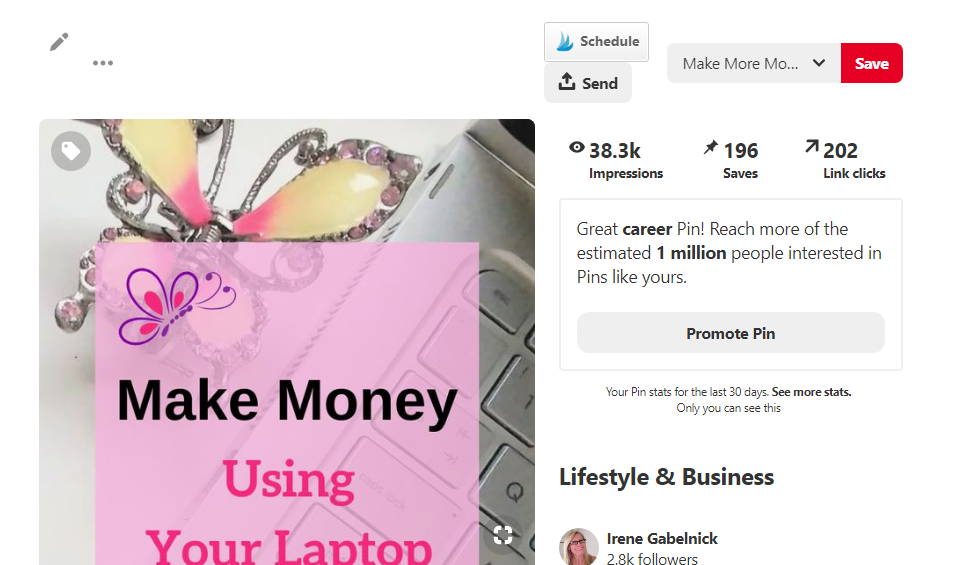This screenshot has width=972, height=565.
Task: Click the Send share button
Action: pos(588,82)
